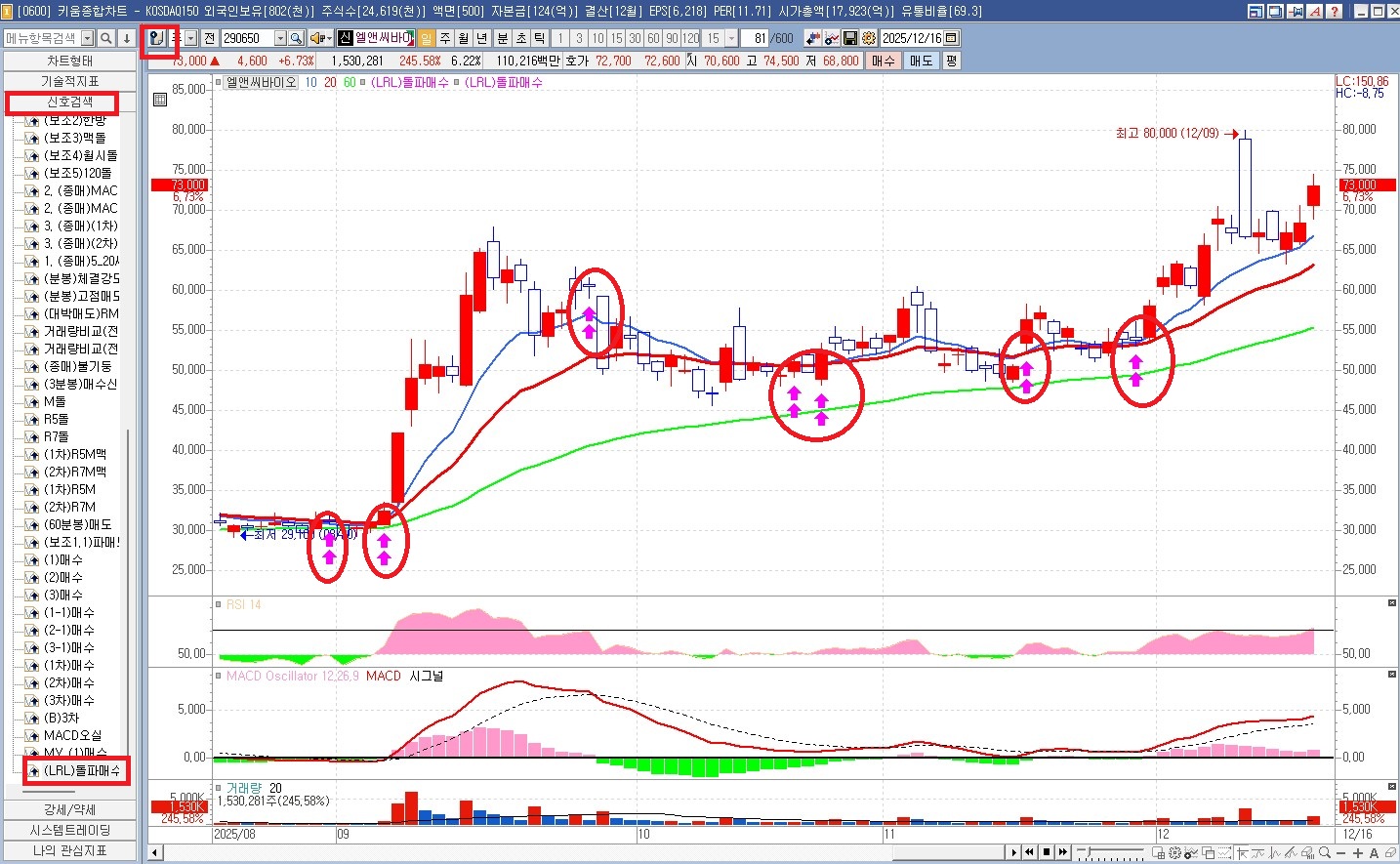Select MACD오실 item in signal list
This screenshot has width=1400, height=864.
tap(72, 735)
